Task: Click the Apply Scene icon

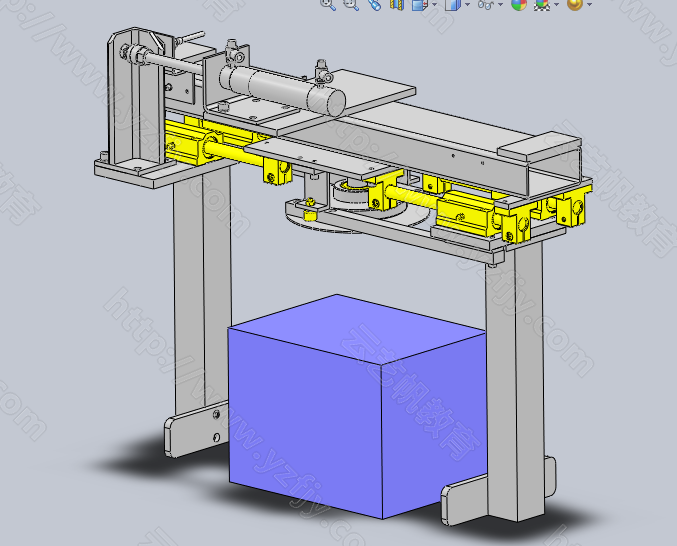Action: point(541,4)
